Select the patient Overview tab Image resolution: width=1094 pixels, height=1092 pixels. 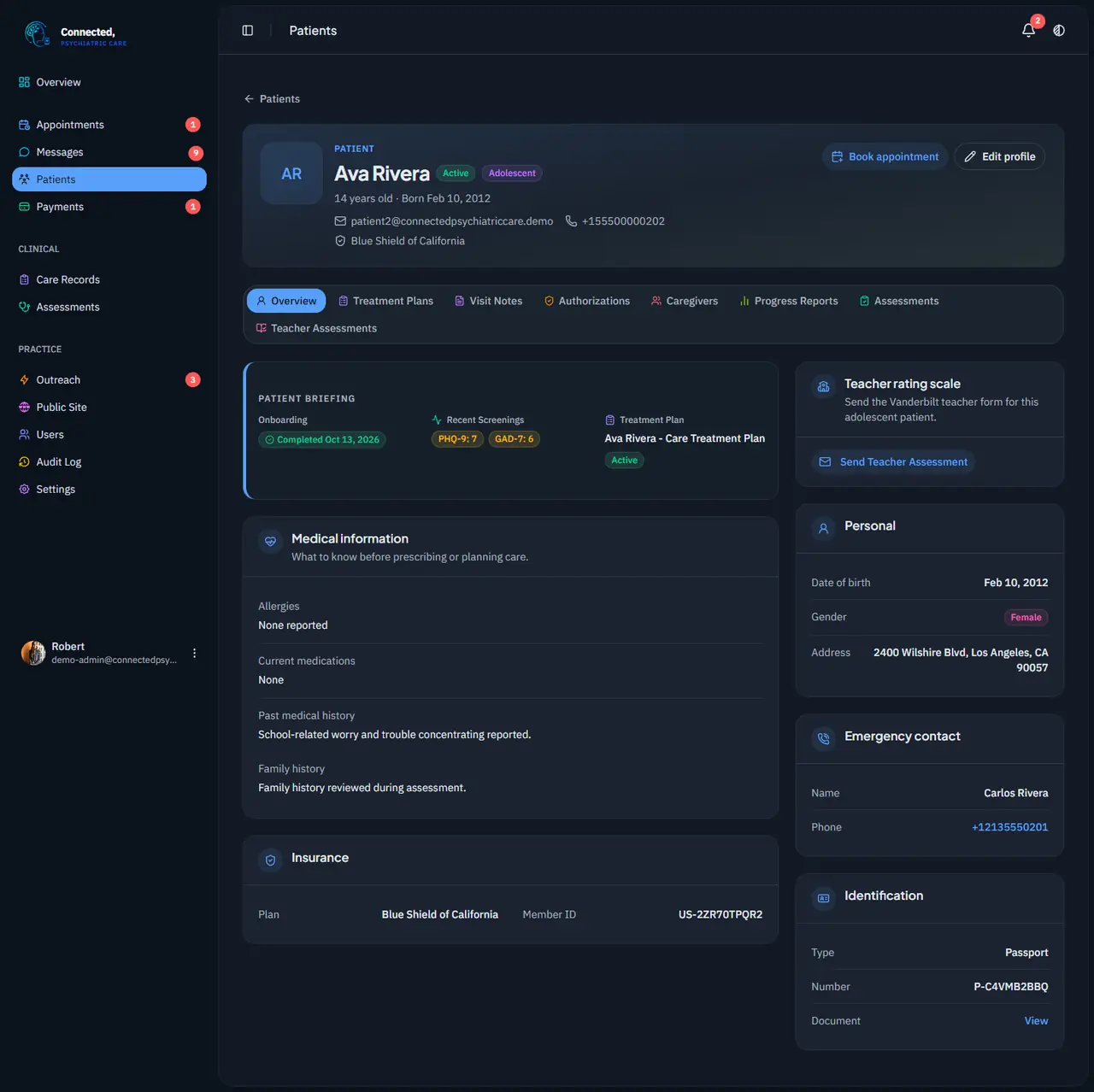(286, 301)
